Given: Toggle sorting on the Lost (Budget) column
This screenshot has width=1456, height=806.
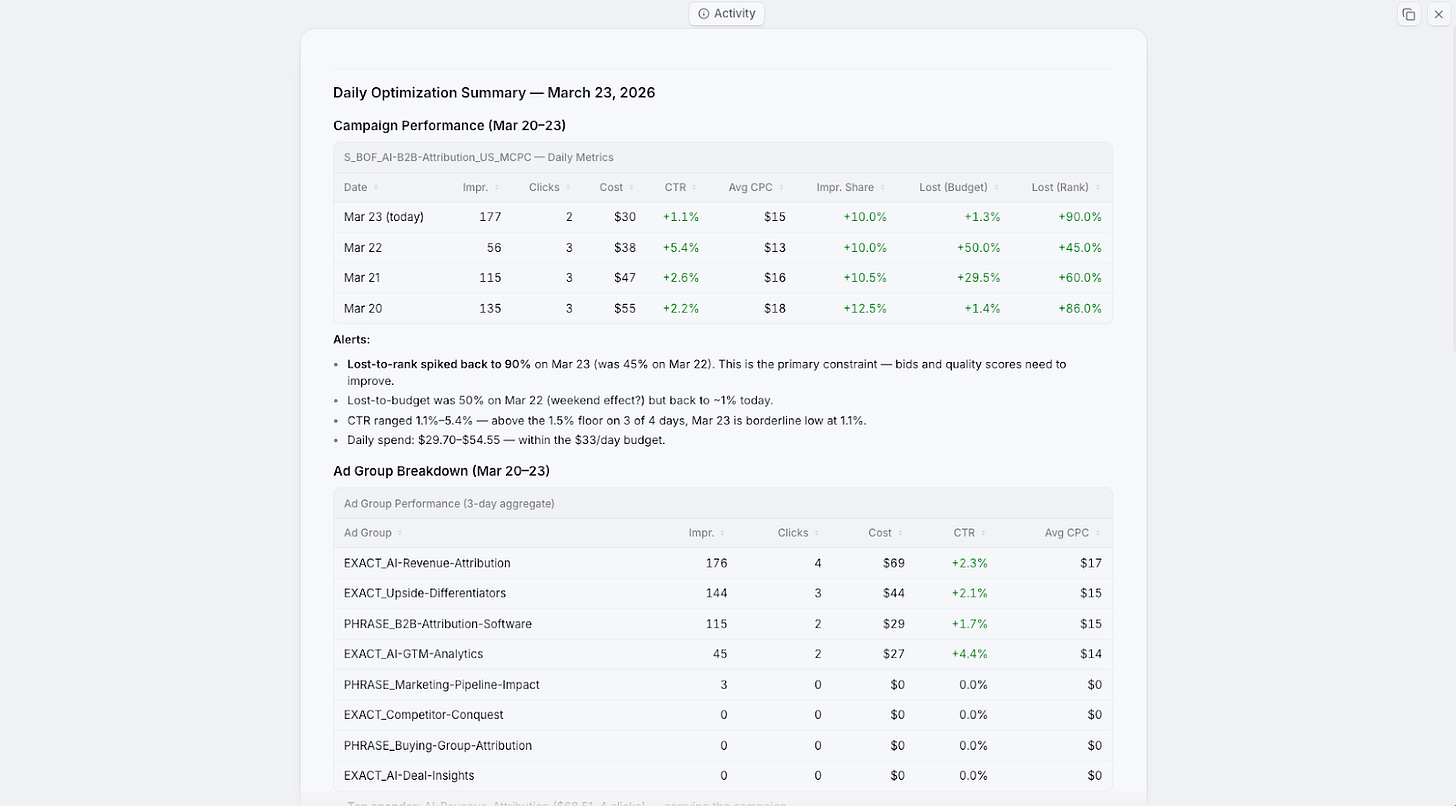Looking at the screenshot, I should click(x=995, y=187).
